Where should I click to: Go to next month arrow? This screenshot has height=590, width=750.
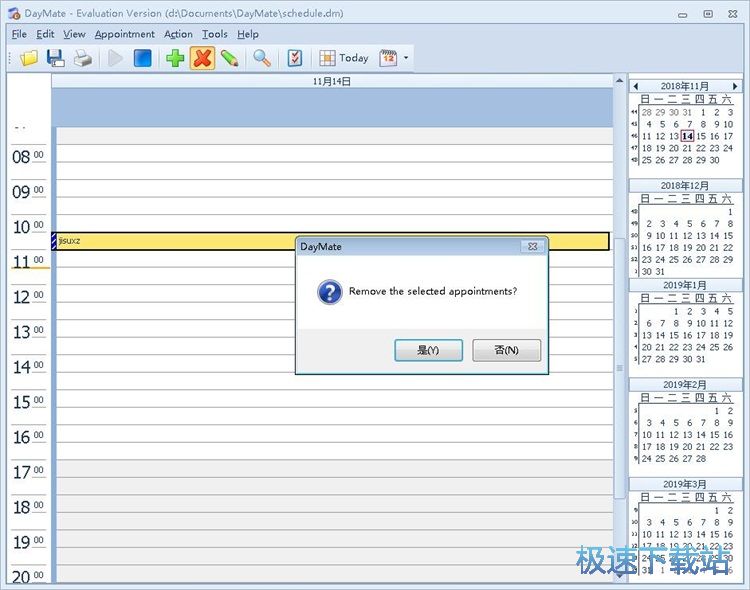735,86
